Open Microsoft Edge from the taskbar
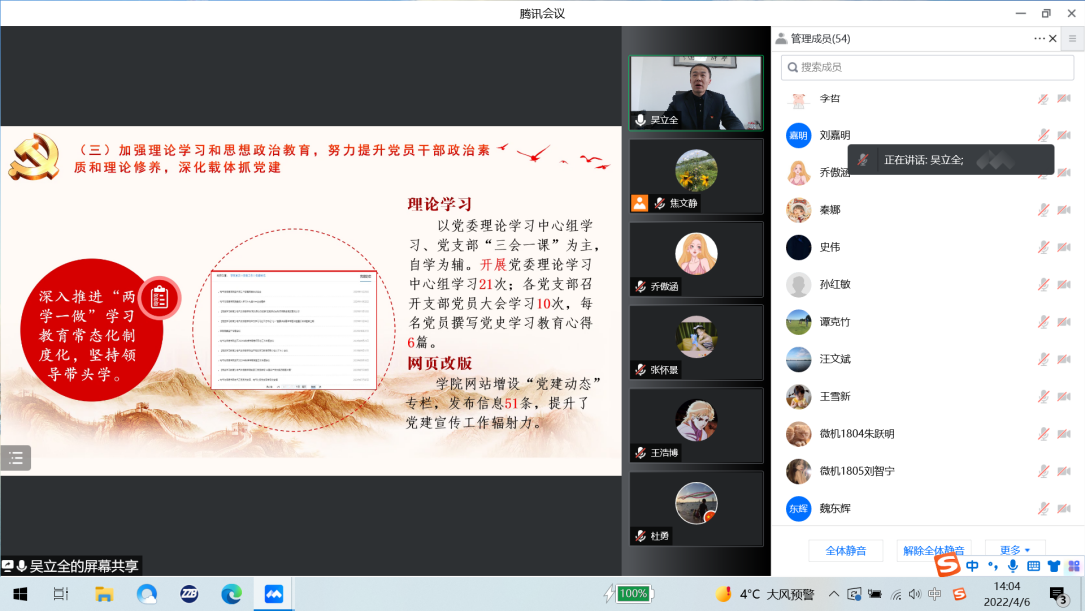Viewport: 1085px width, 611px height. point(231,593)
